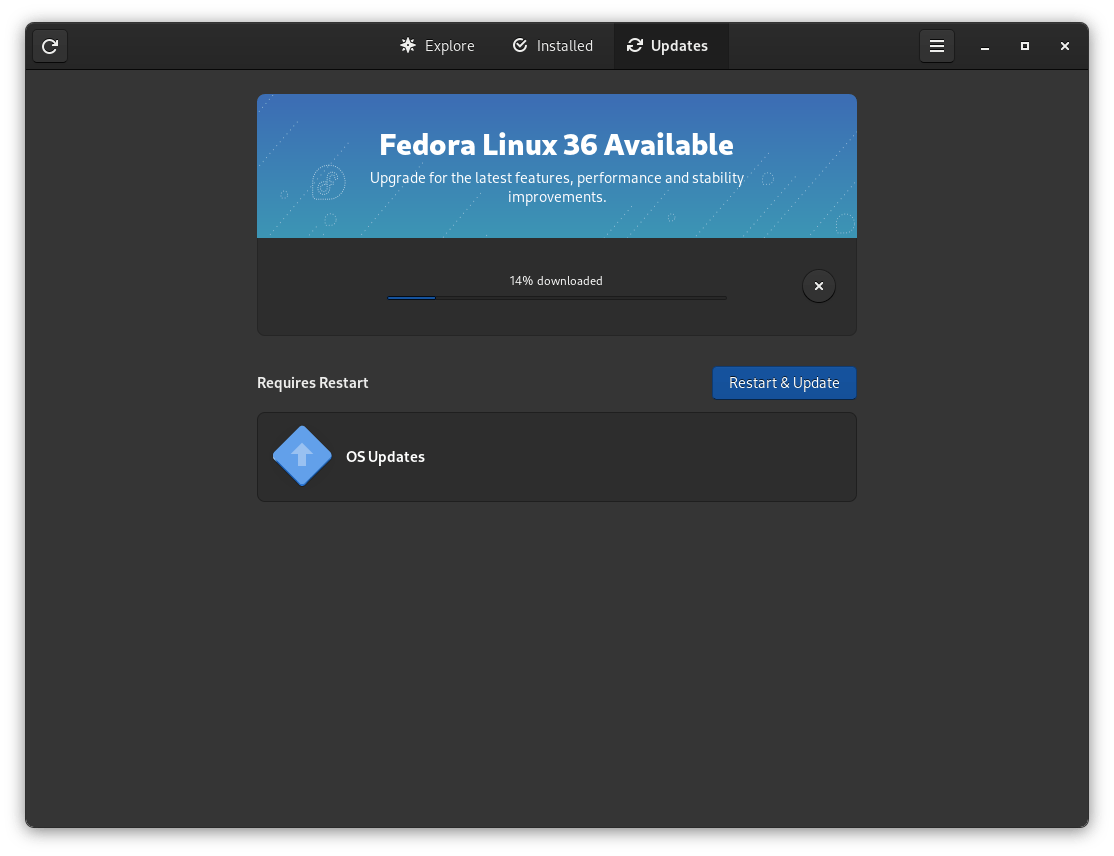
Task: Switch to the Installed tab
Action: [552, 45]
